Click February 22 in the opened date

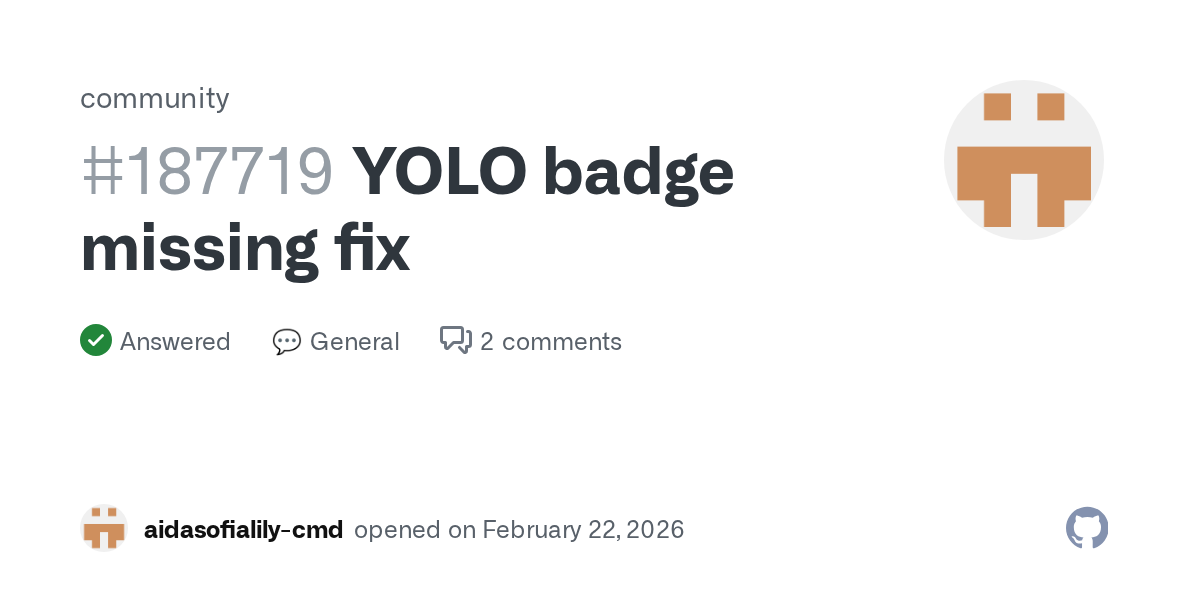point(552,530)
